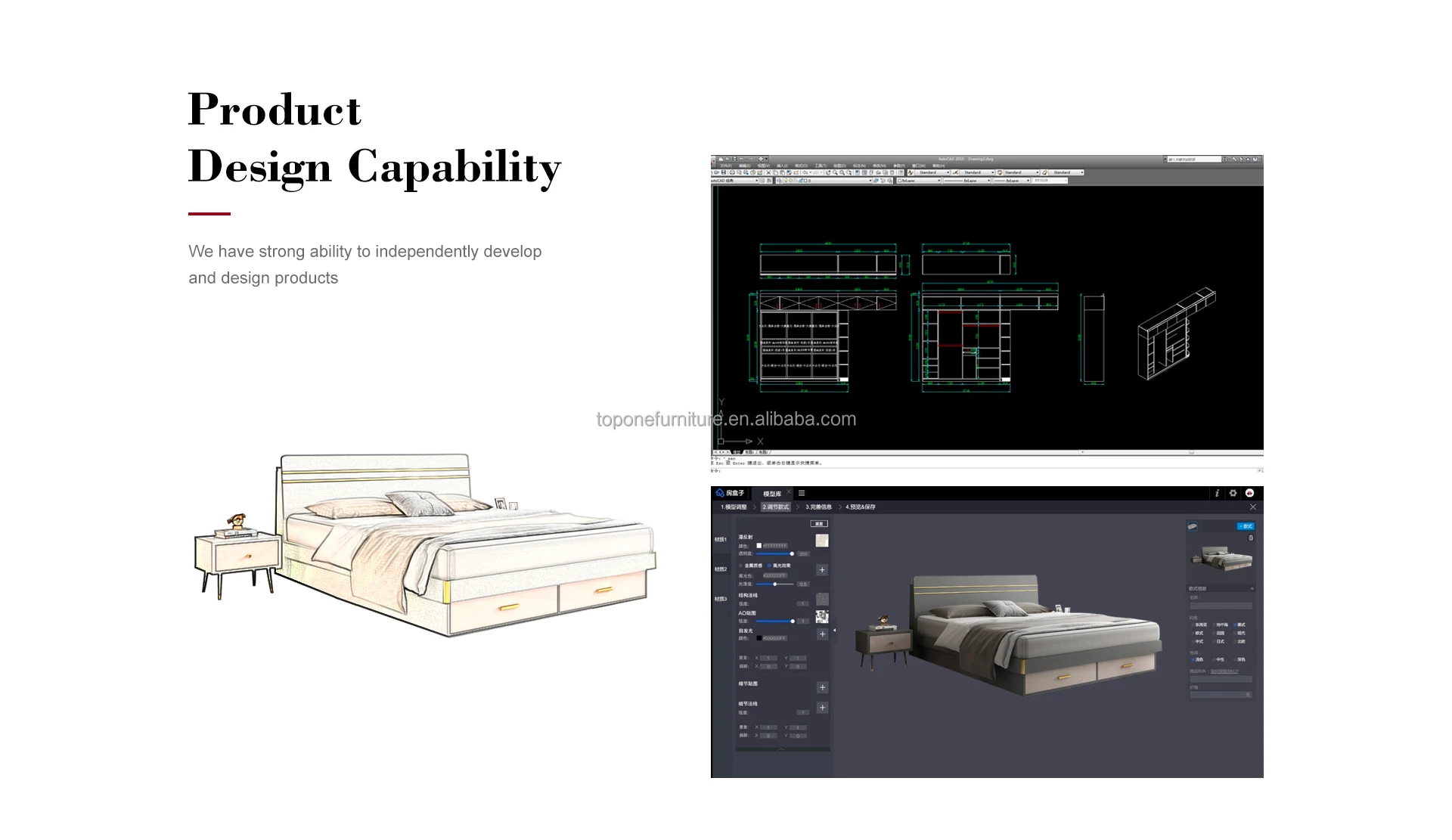Open the settings gear in editor header
This screenshot has height=840, width=1452.
(x=1233, y=493)
